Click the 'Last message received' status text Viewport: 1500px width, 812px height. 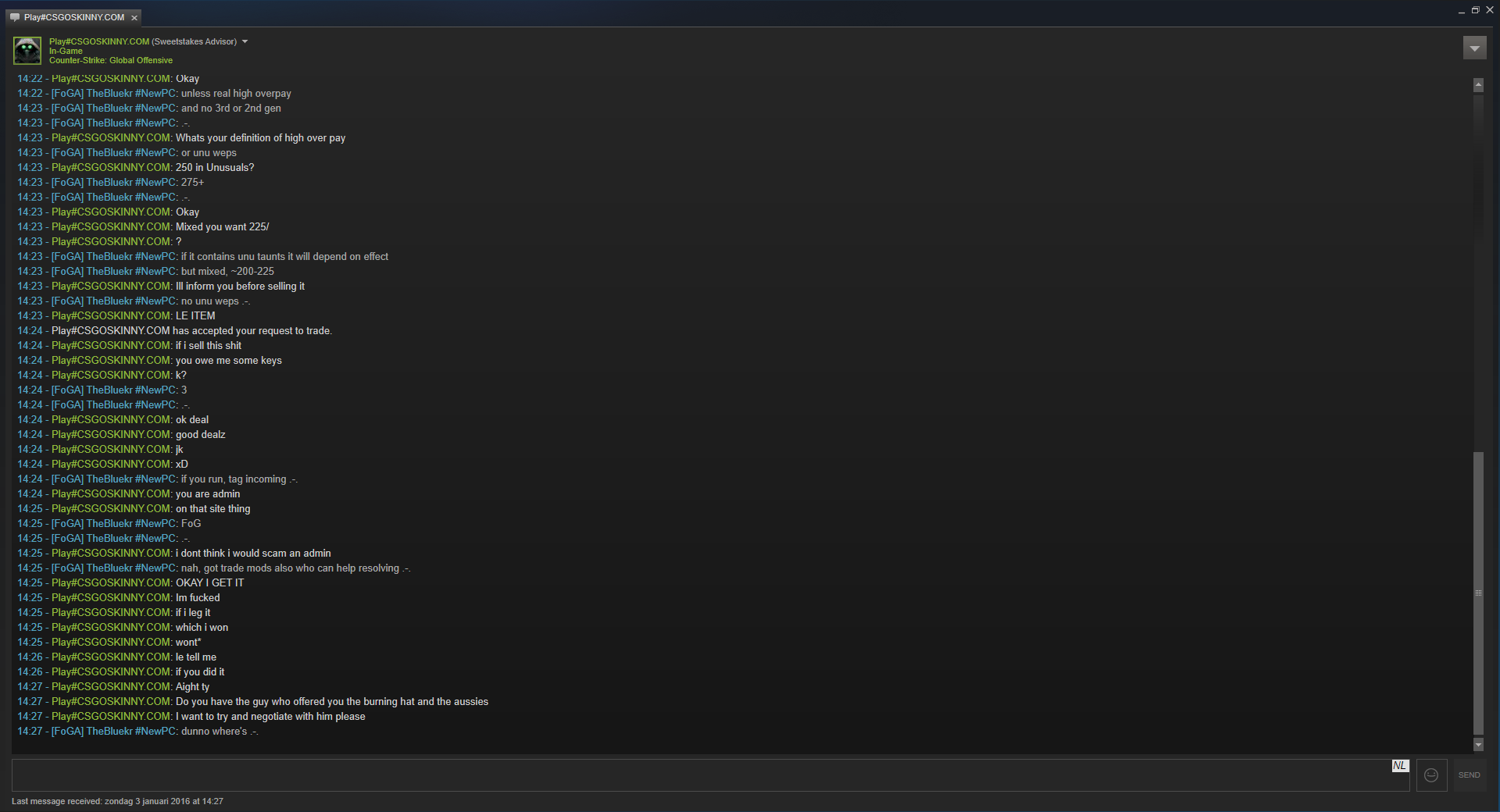point(117,801)
